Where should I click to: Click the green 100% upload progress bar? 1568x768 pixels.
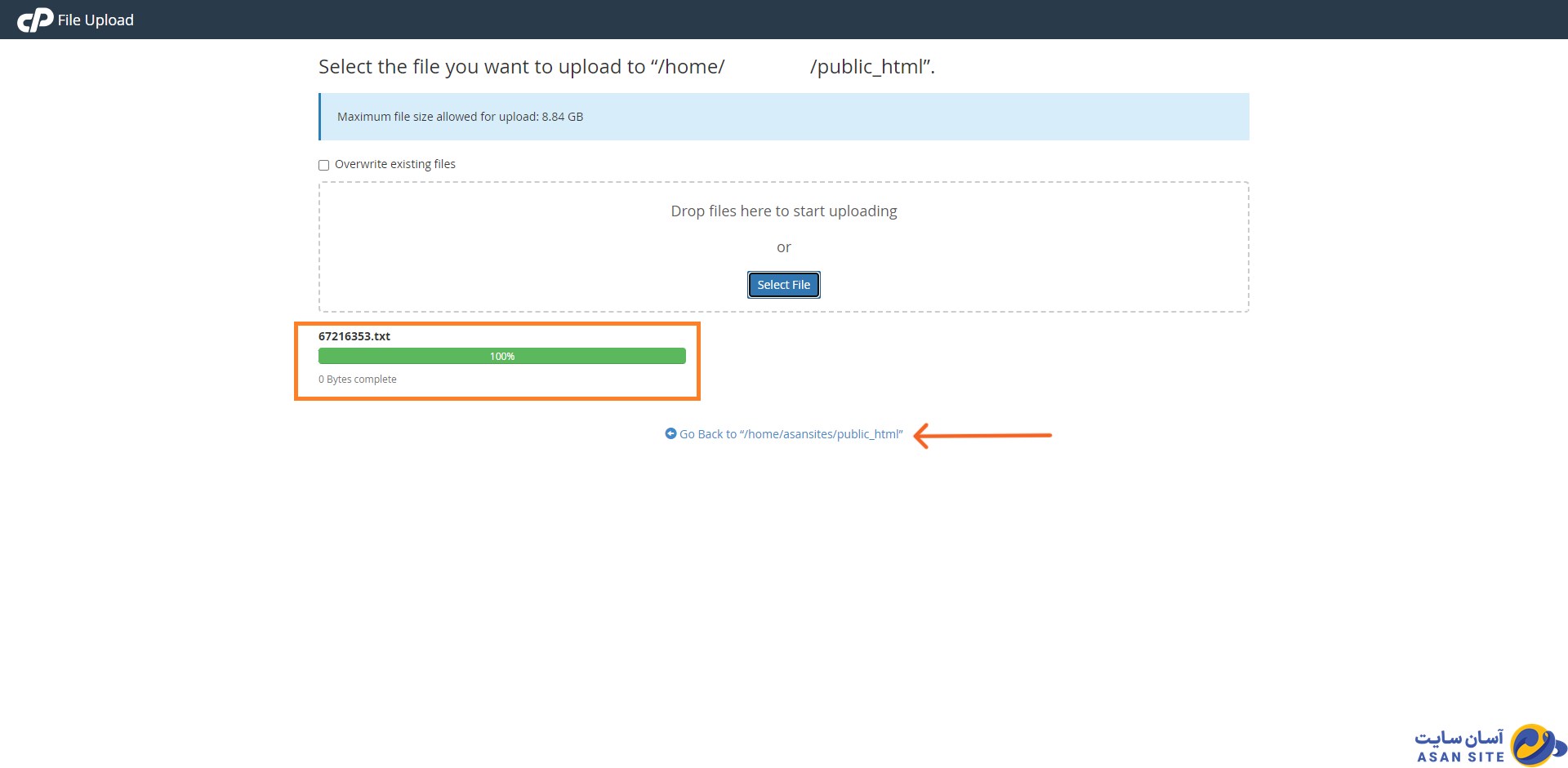point(501,356)
